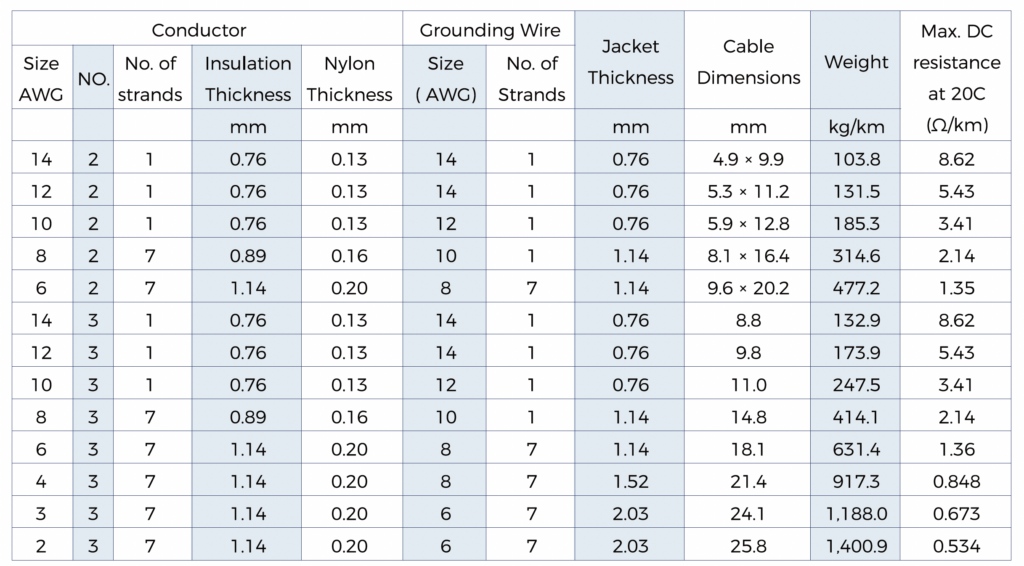Click the Nylon Thickness header
1024x566 pixels.
(350, 79)
